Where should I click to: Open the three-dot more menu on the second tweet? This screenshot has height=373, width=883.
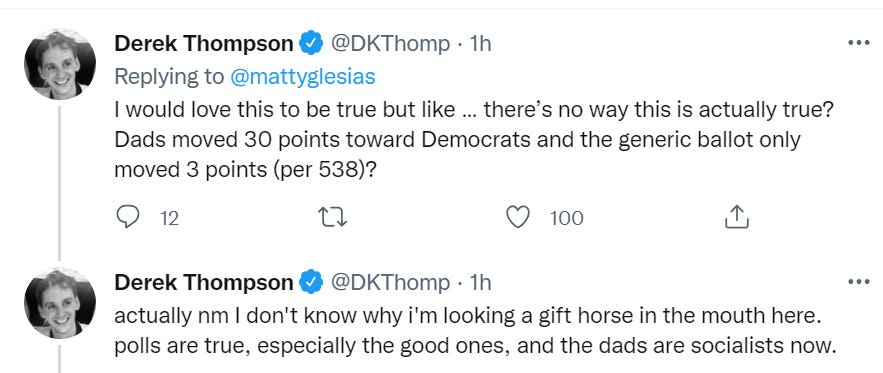pyautogui.click(x=859, y=281)
